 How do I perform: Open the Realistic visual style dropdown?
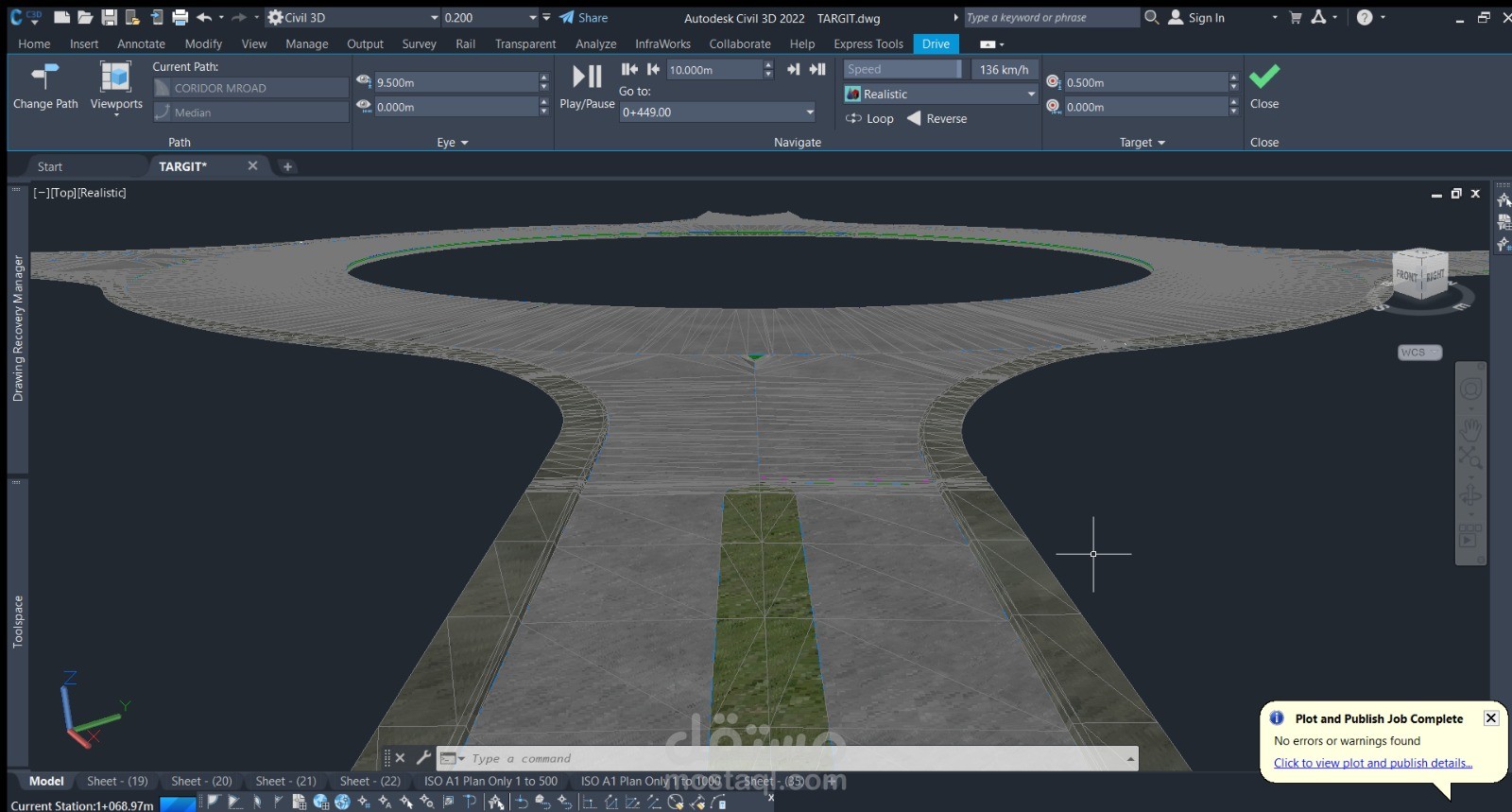[1031, 94]
